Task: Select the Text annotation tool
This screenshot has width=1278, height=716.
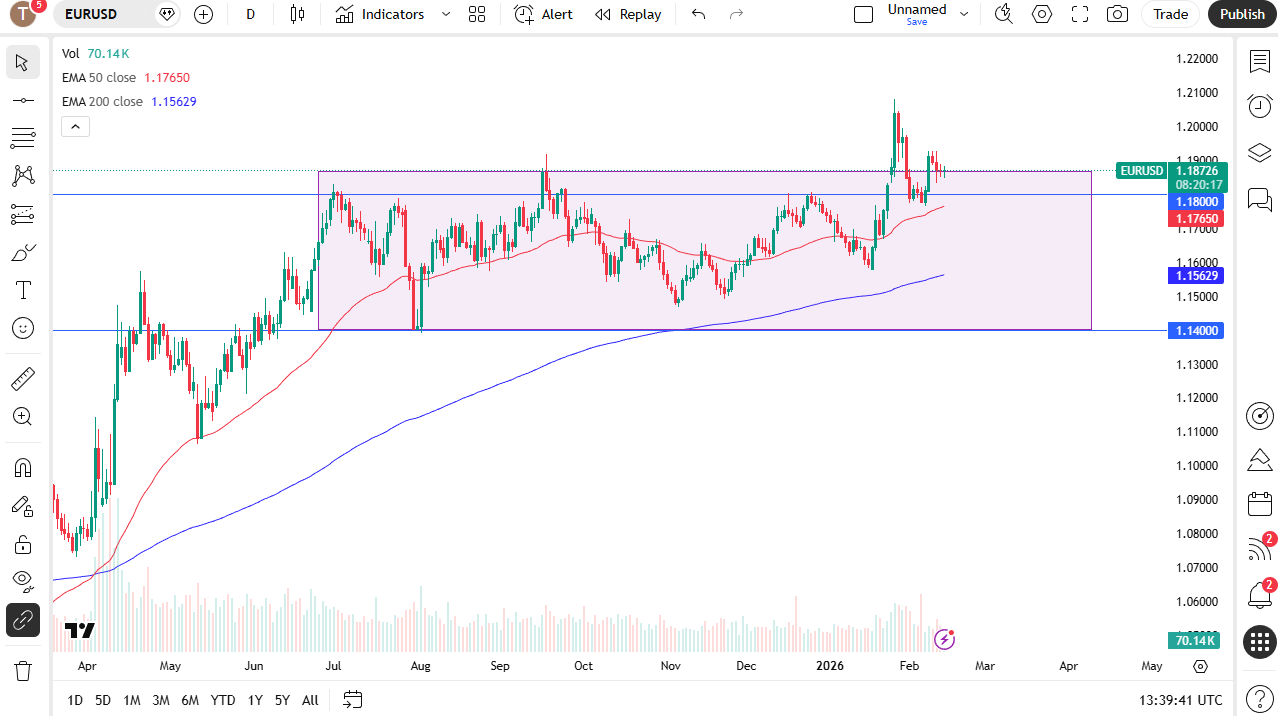Action: click(x=23, y=290)
